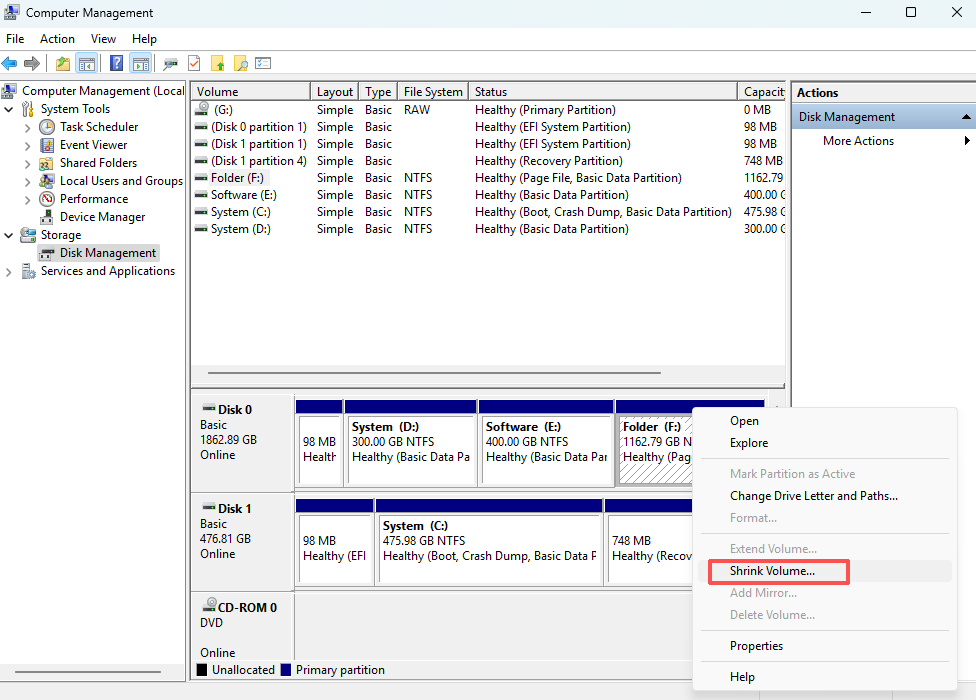Click the Device Manager icon

[x=47, y=217]
